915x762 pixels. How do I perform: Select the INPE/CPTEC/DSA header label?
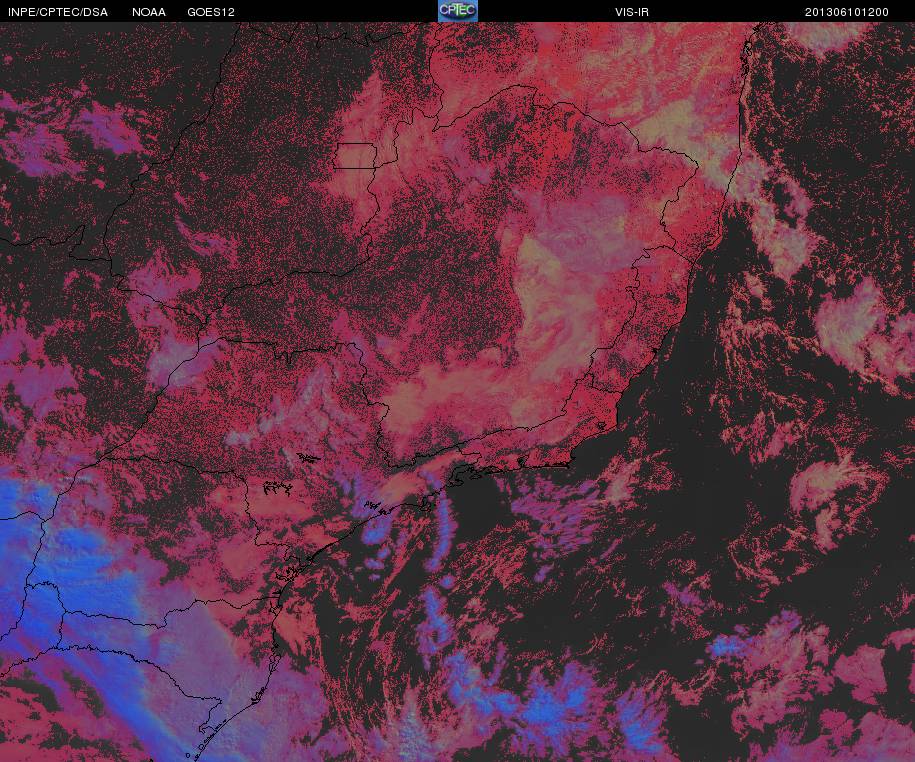pos(58,12)
